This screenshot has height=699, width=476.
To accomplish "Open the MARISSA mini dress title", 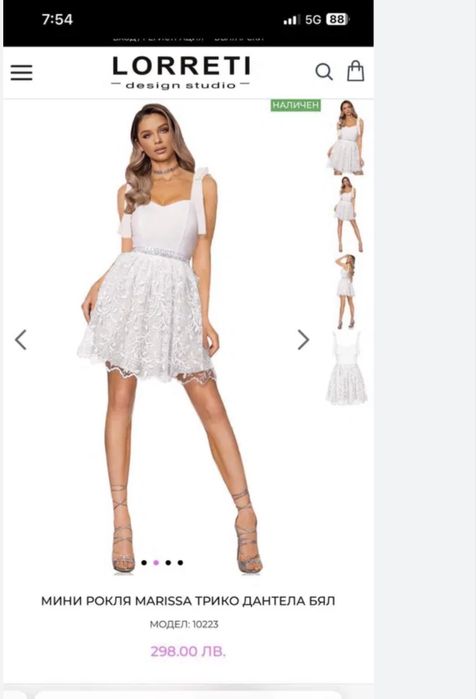I will tap(188, 601).
